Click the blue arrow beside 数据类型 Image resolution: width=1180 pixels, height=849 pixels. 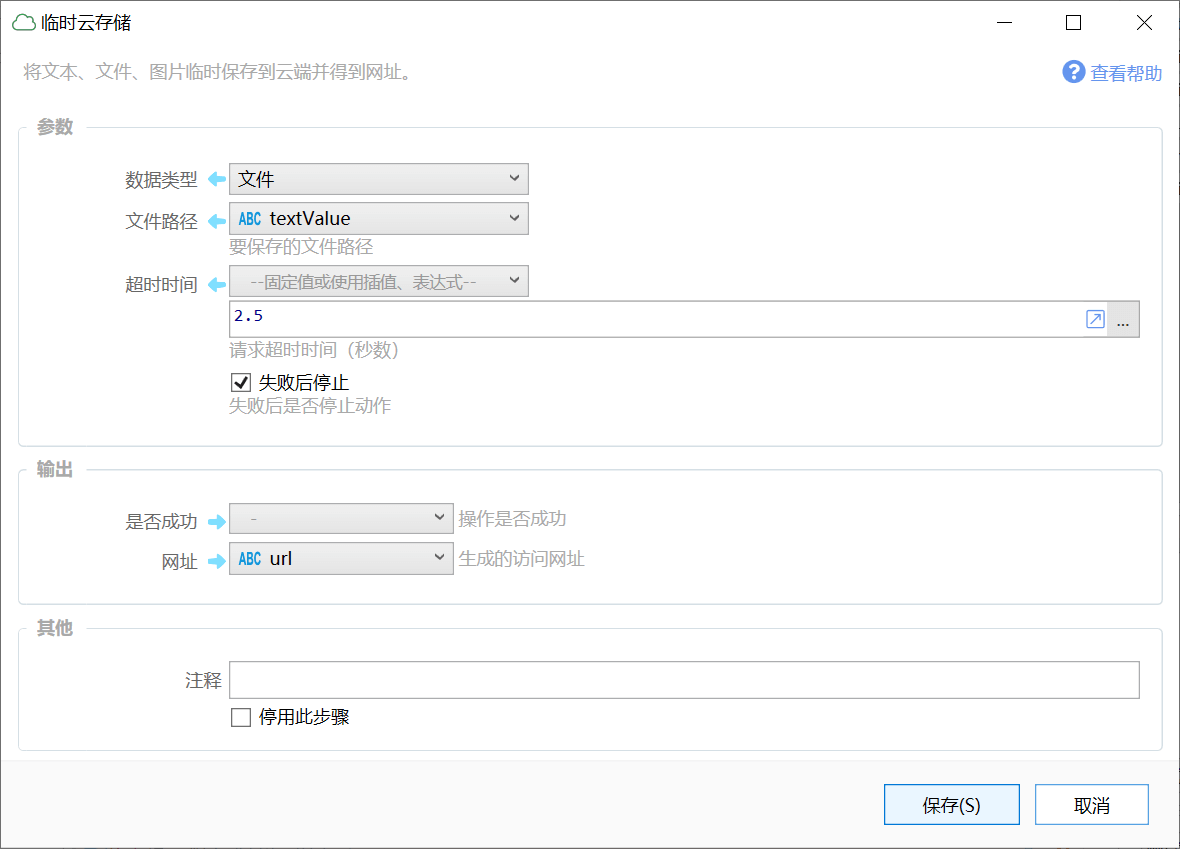[216, 180]
